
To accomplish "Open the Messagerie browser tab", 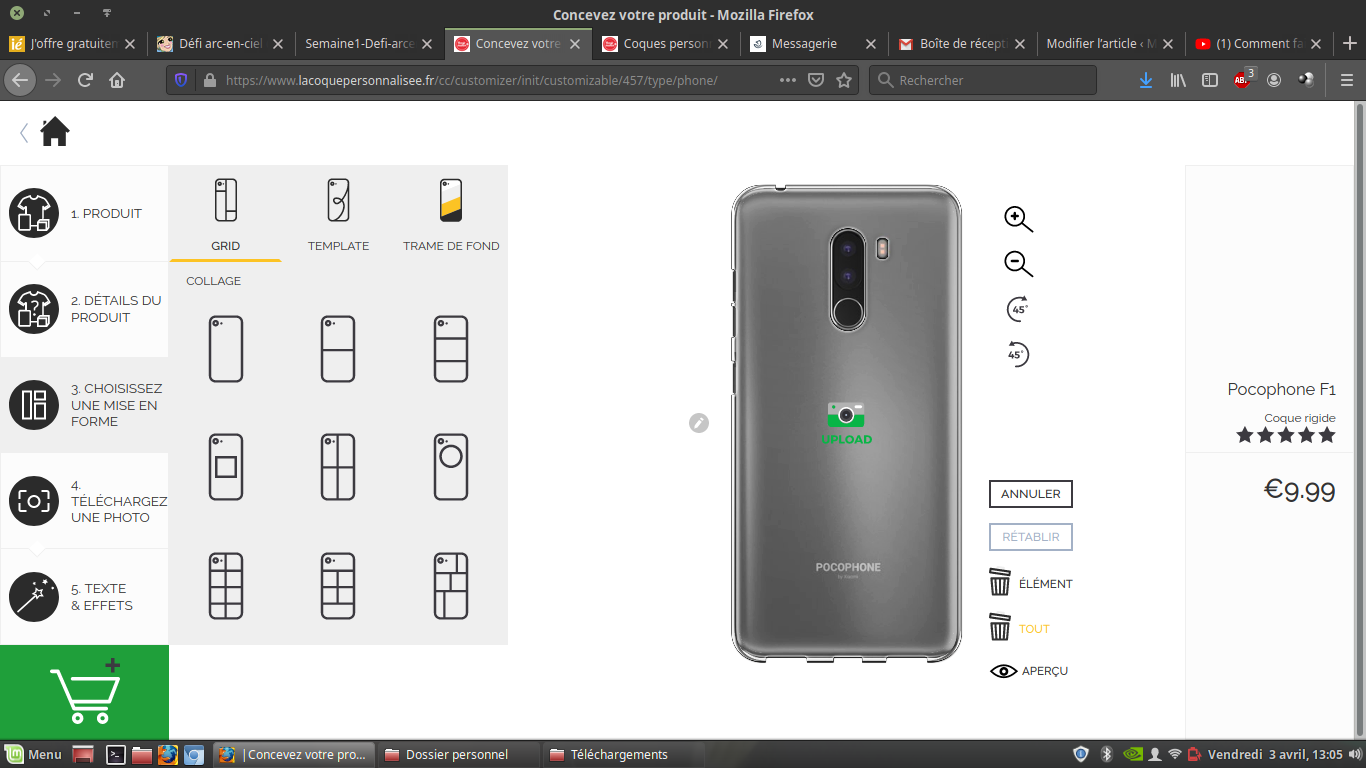I will (814, 43).
